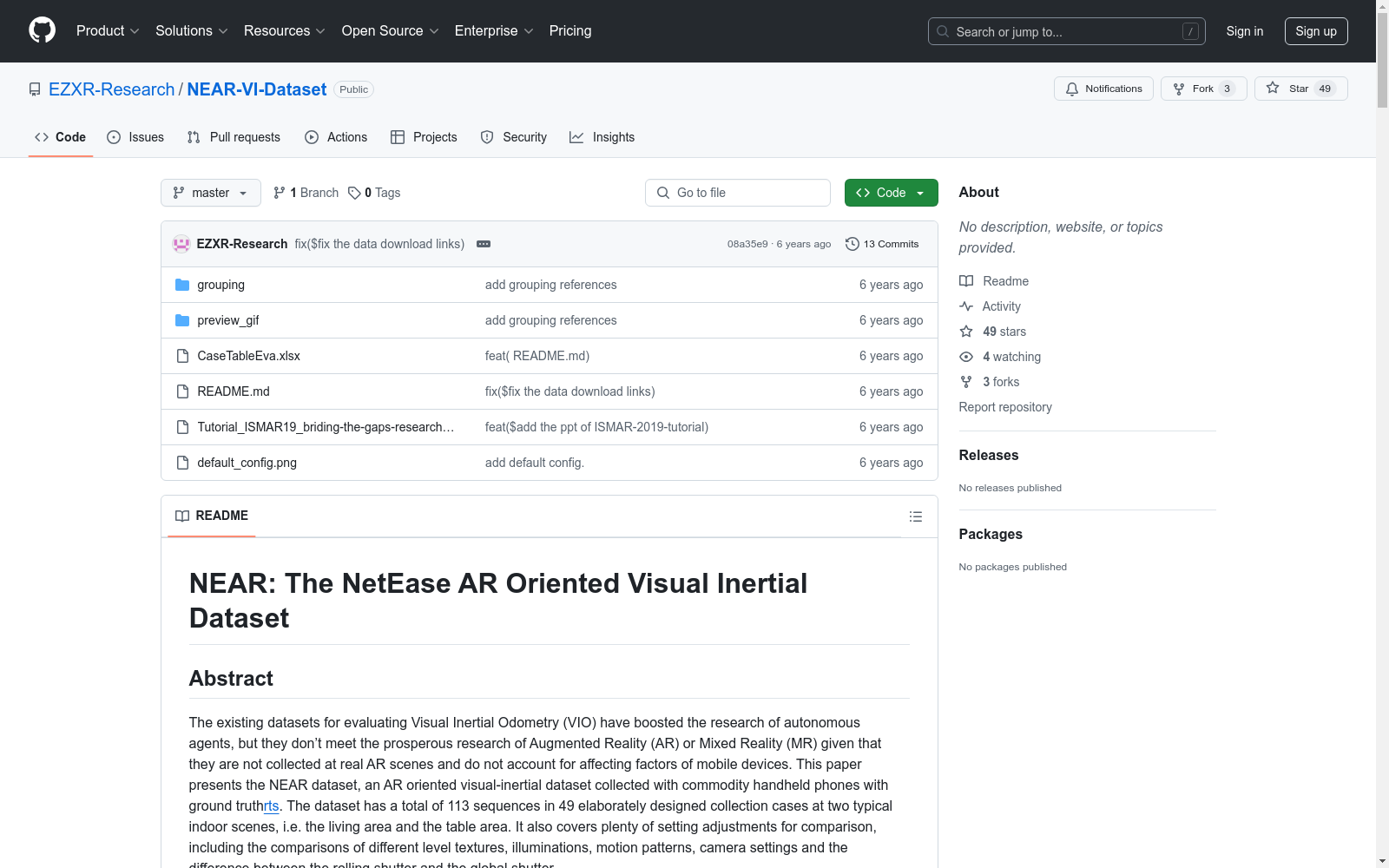The width and height of the screenshot is (1389, 868).
Task: Open the Projects tab
Action: (424, 137)
